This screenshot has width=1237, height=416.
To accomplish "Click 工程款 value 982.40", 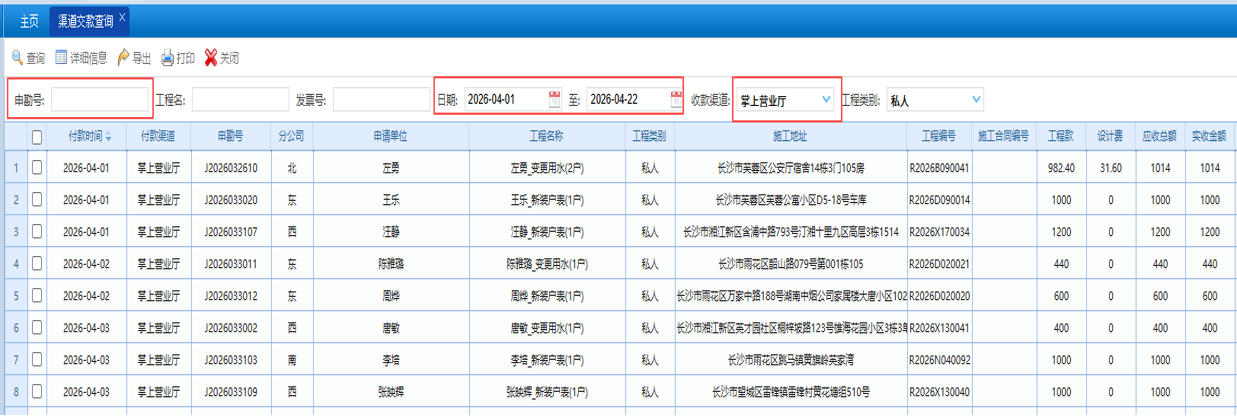I will pyautogui.click(x=1061, y=168).
